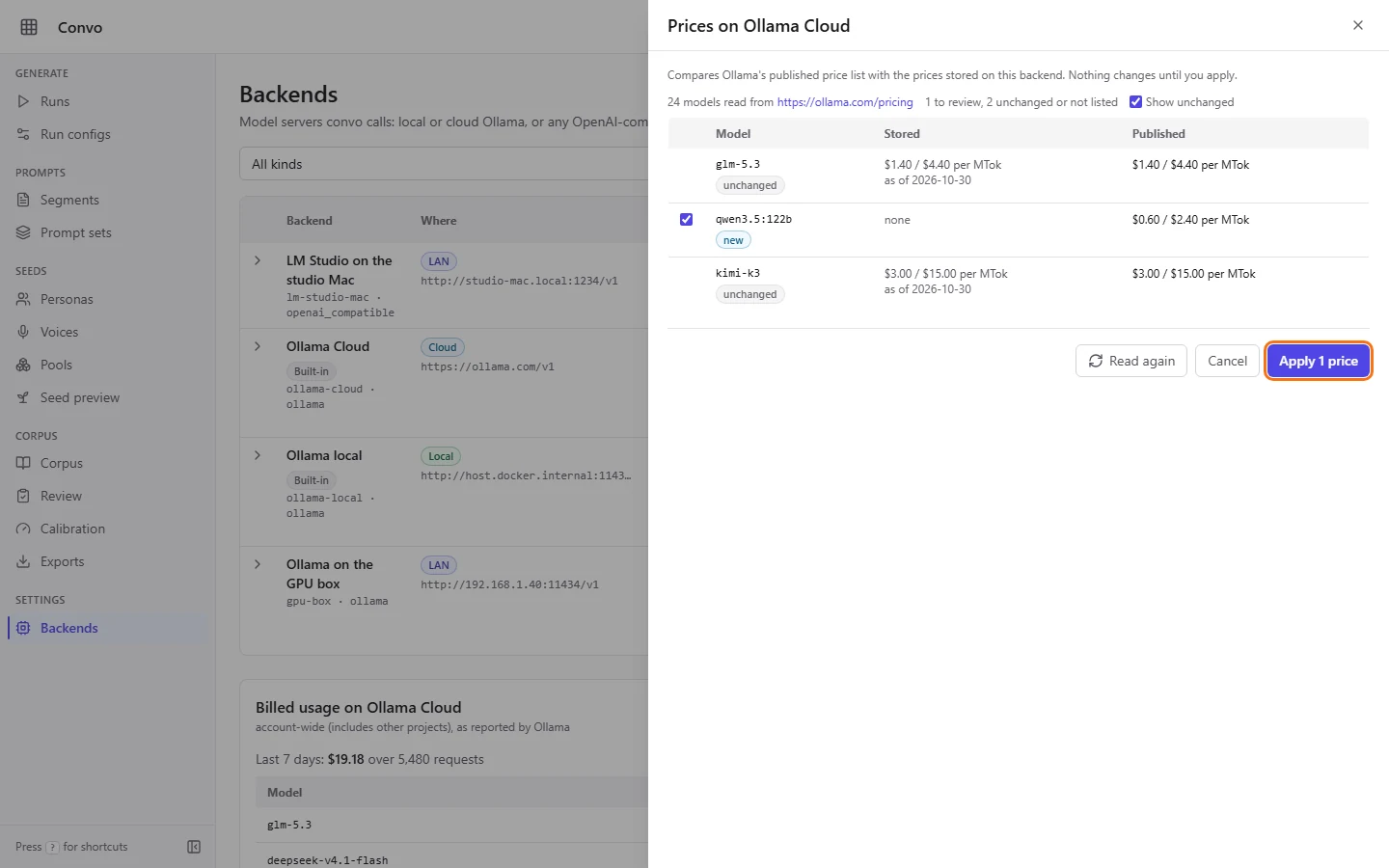Collapse the sidebar with the panel icon
The height and width of the screenshot is (868, 1389).
tap(194, 847)
